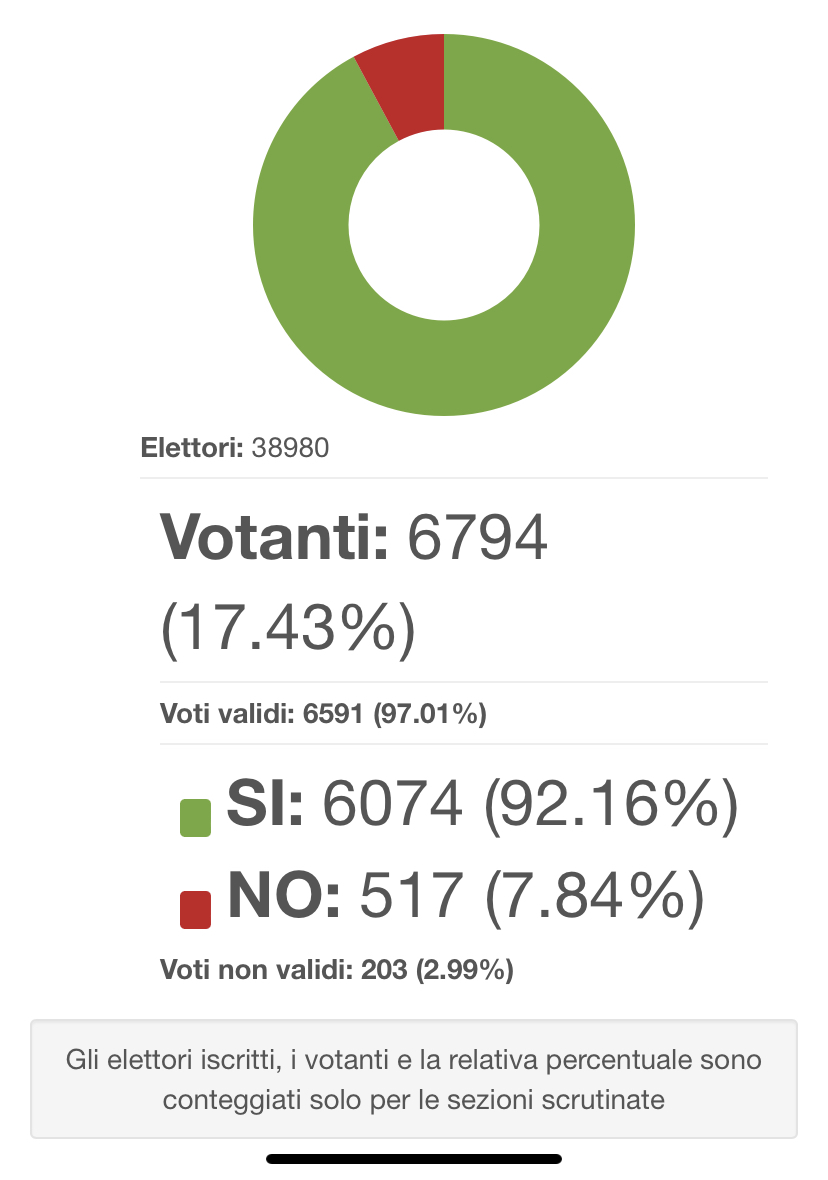Image resolution: width=828 pixels, height=1180 pixels.
Task: Tap the 97.01% valid votes percentage
Action: 430,713
